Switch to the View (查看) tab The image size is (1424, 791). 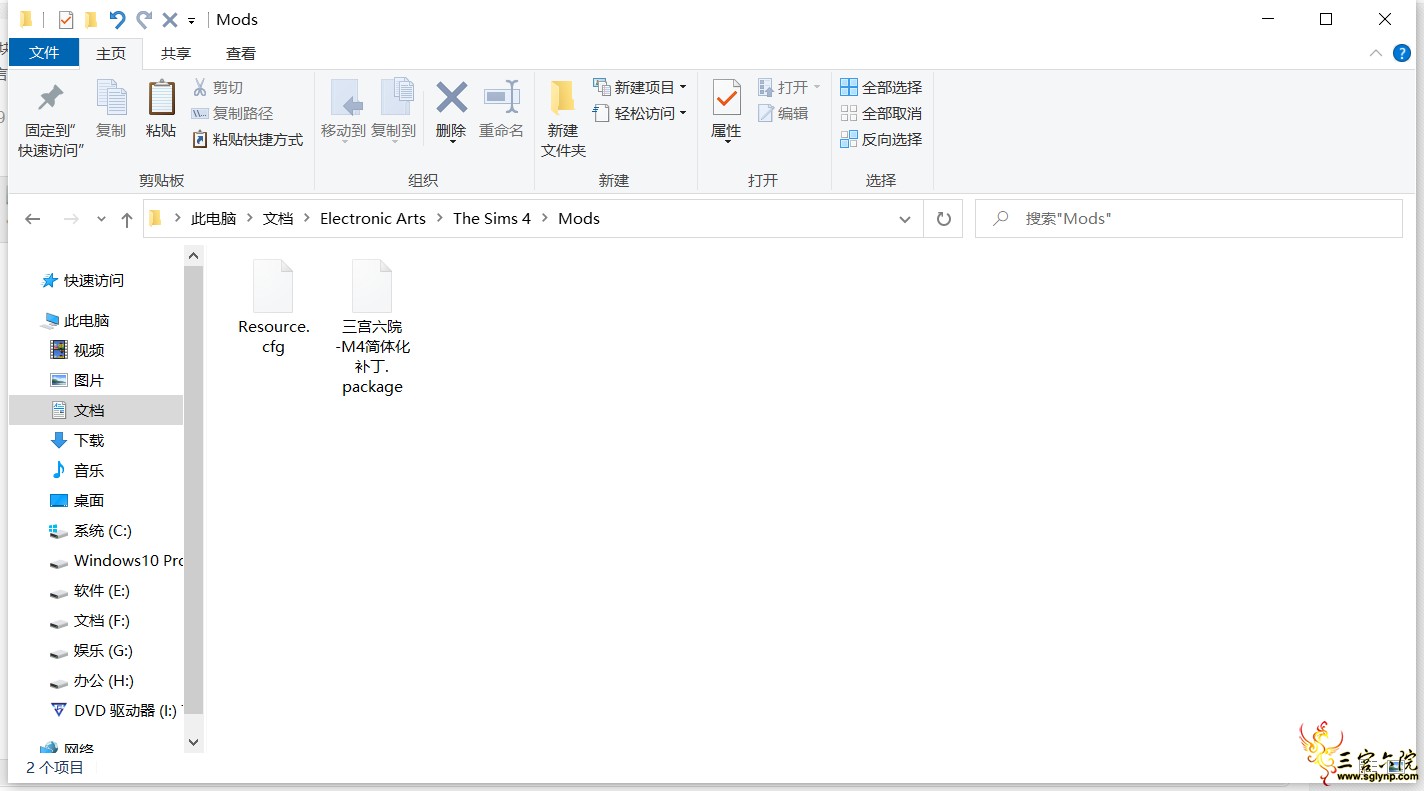coord(240,54)
